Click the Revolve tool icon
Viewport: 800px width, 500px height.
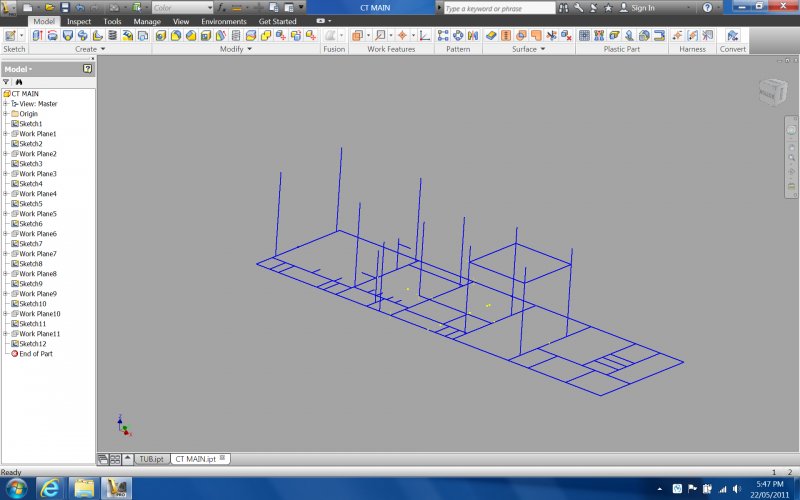(x=52, y=35)
